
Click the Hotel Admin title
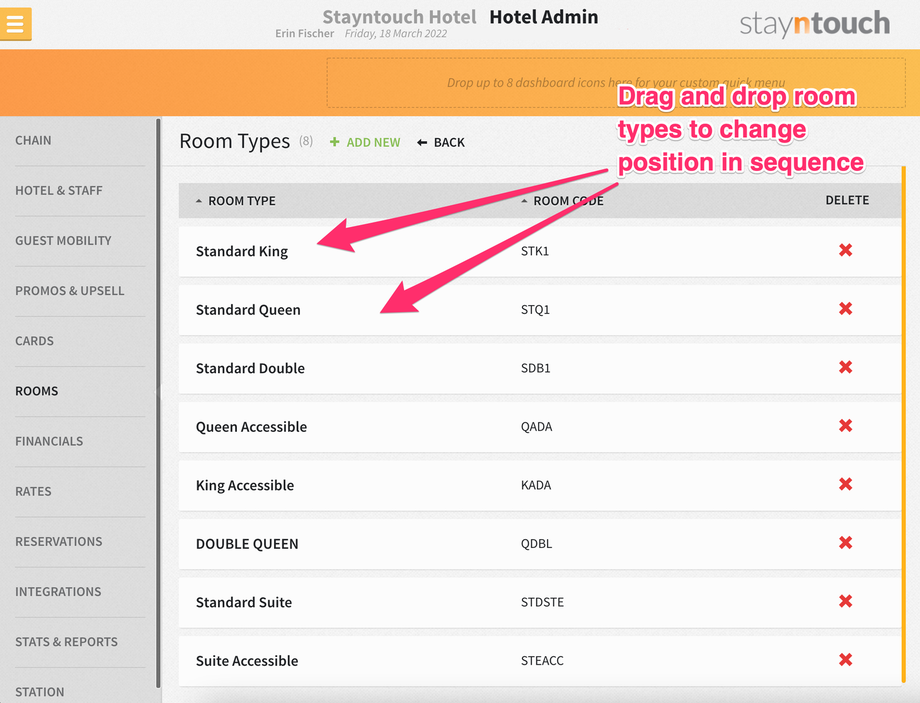[543, 17]
